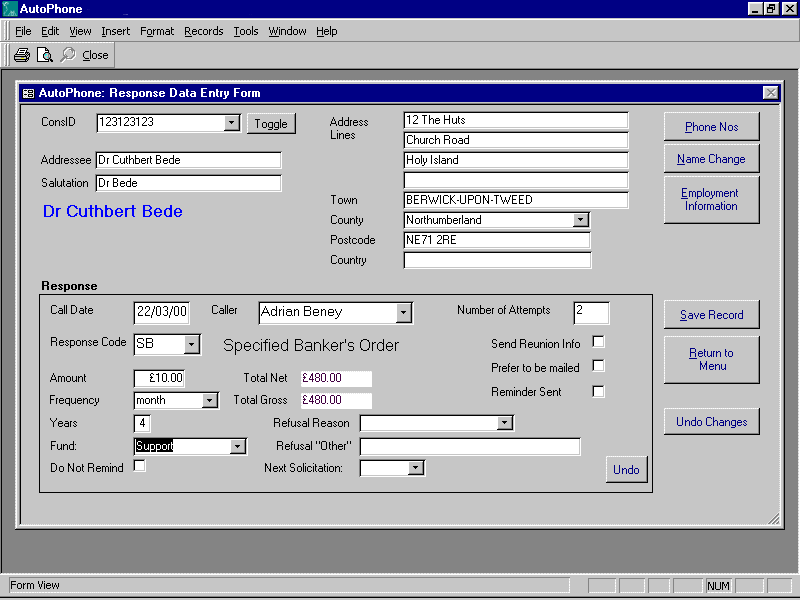Click the Toggle button
Image resolution: width=800 pixels, height=600 pixels.
pyautogui.click(x=271, y=123)
